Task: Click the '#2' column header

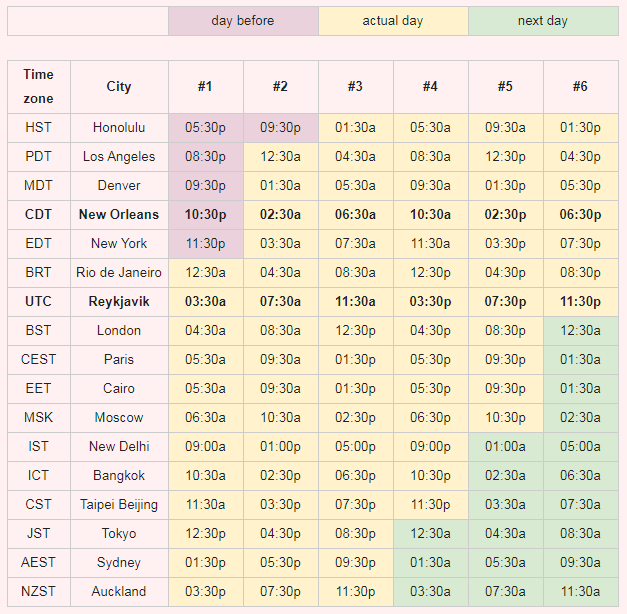Action: coord(281,87)
